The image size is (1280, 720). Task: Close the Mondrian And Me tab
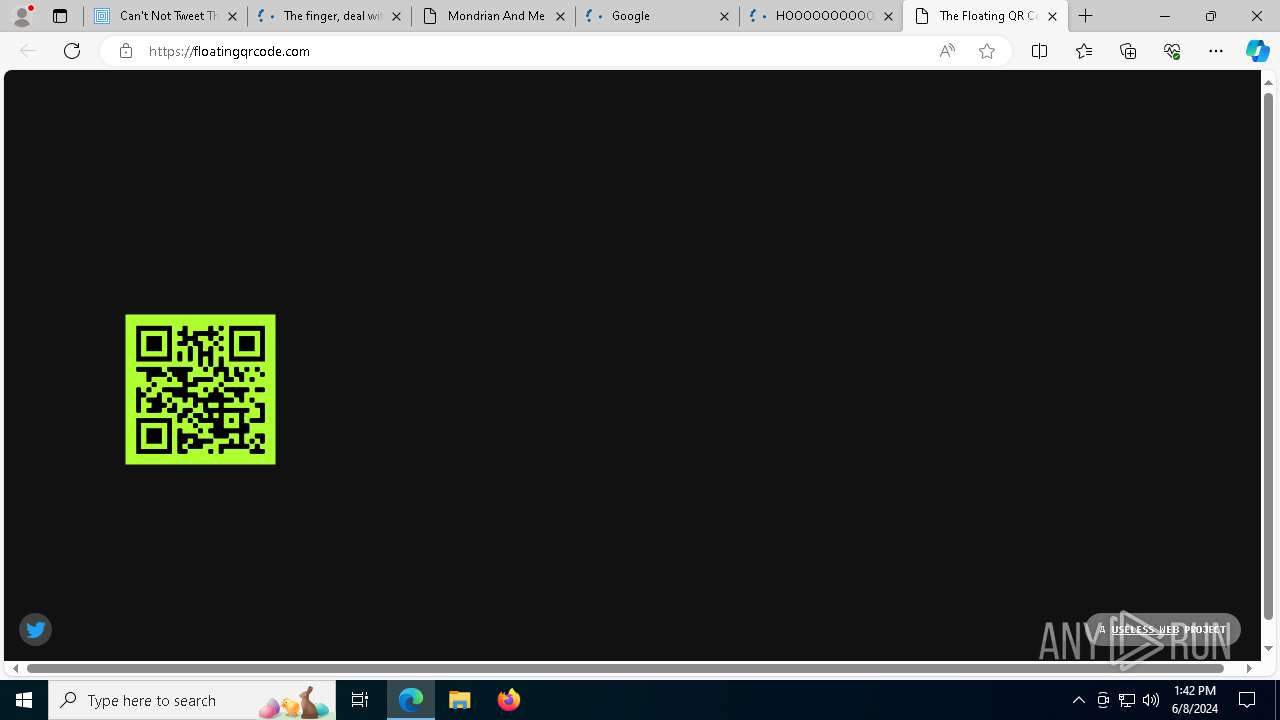coord(560,16)
